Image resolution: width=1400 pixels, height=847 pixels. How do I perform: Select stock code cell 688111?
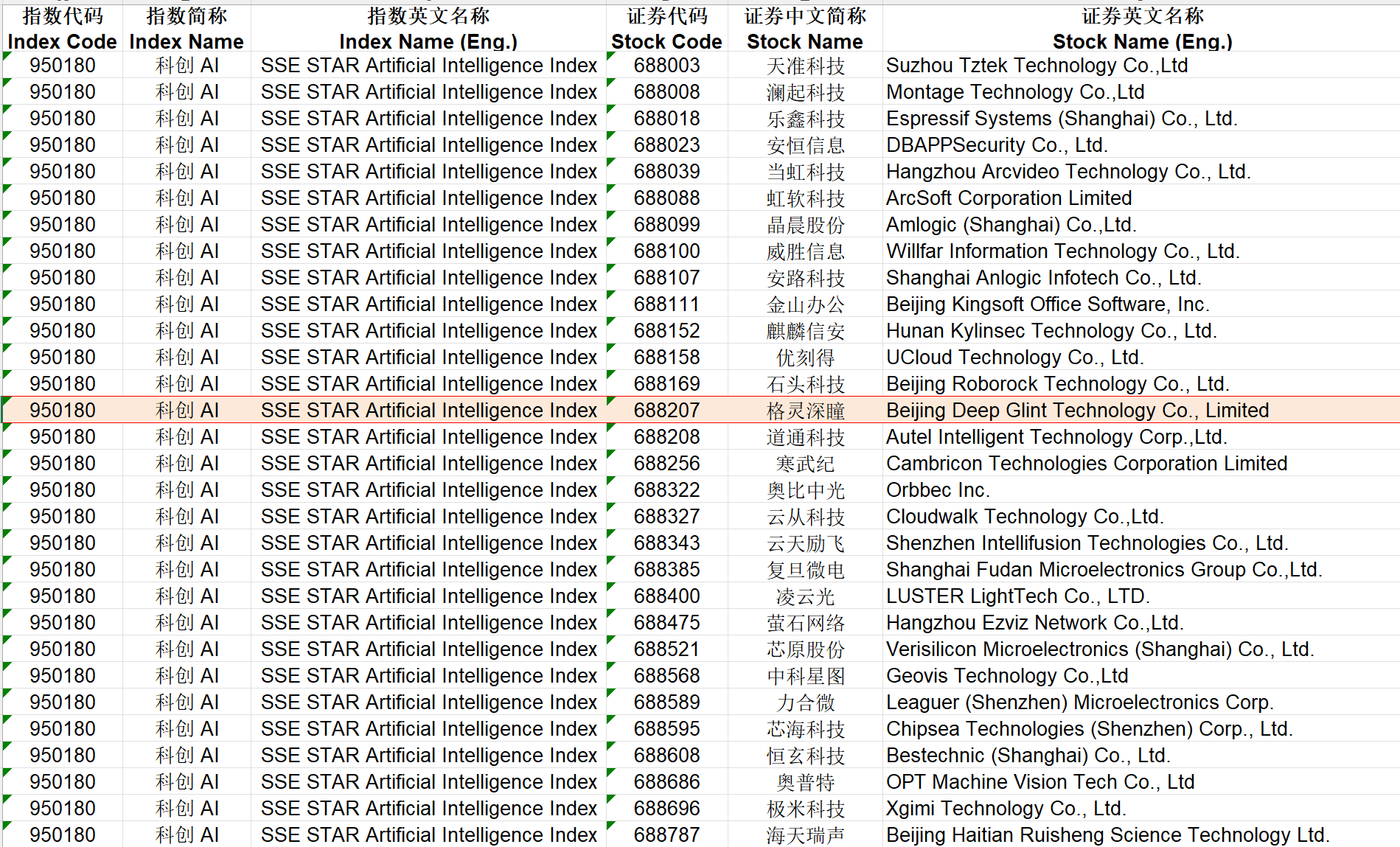pyautogui.click(x=666, y=304)
